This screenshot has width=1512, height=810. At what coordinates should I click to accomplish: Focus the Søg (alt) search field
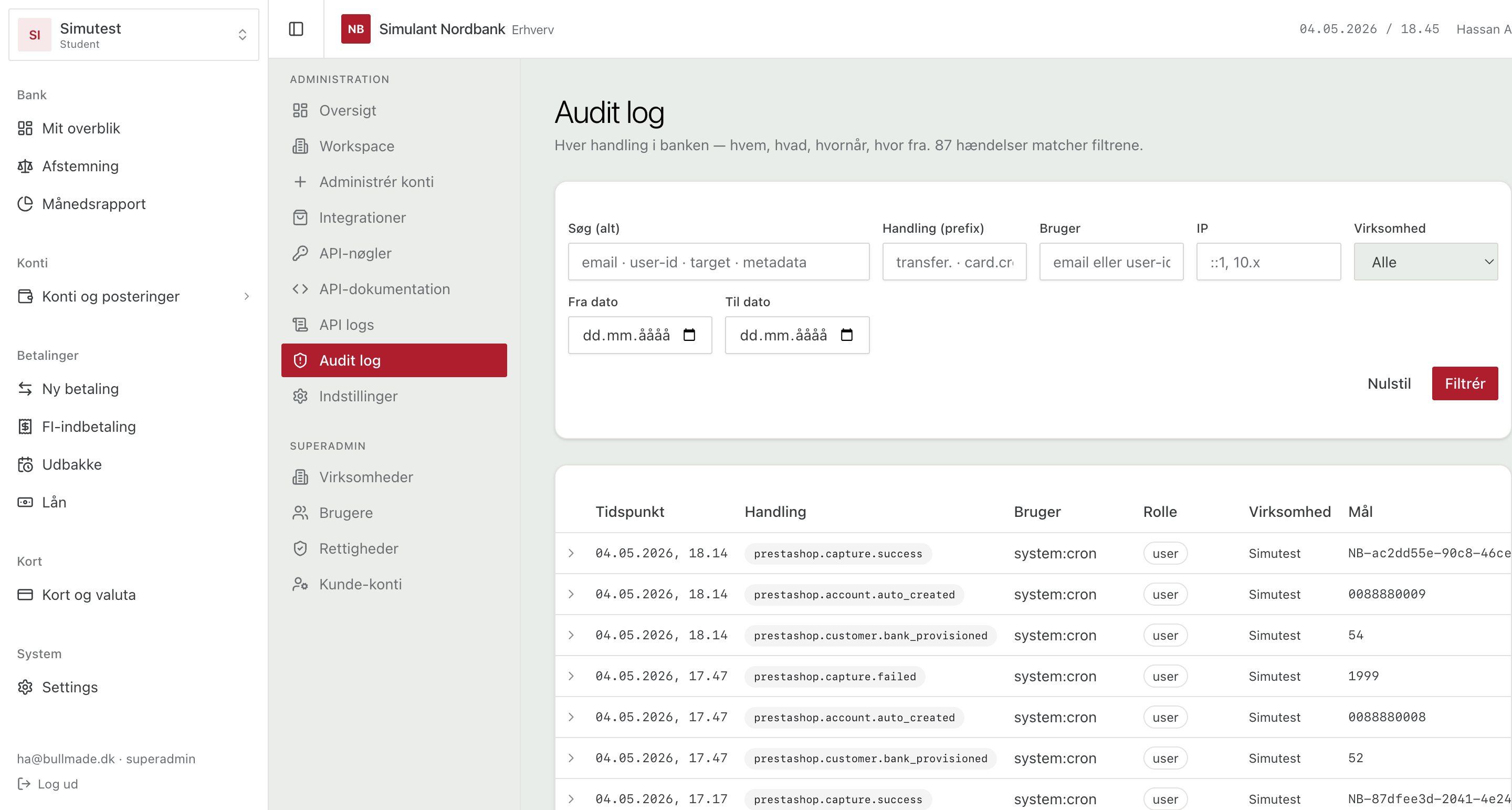pos(718,262)
